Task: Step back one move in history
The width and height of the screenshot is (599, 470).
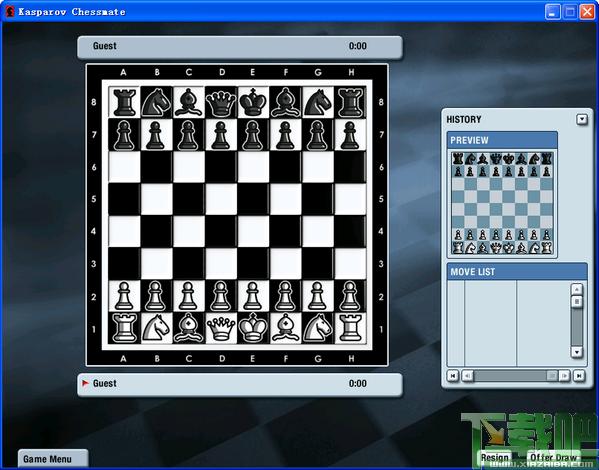Action: pyautogui.click(x=467, y=376)
